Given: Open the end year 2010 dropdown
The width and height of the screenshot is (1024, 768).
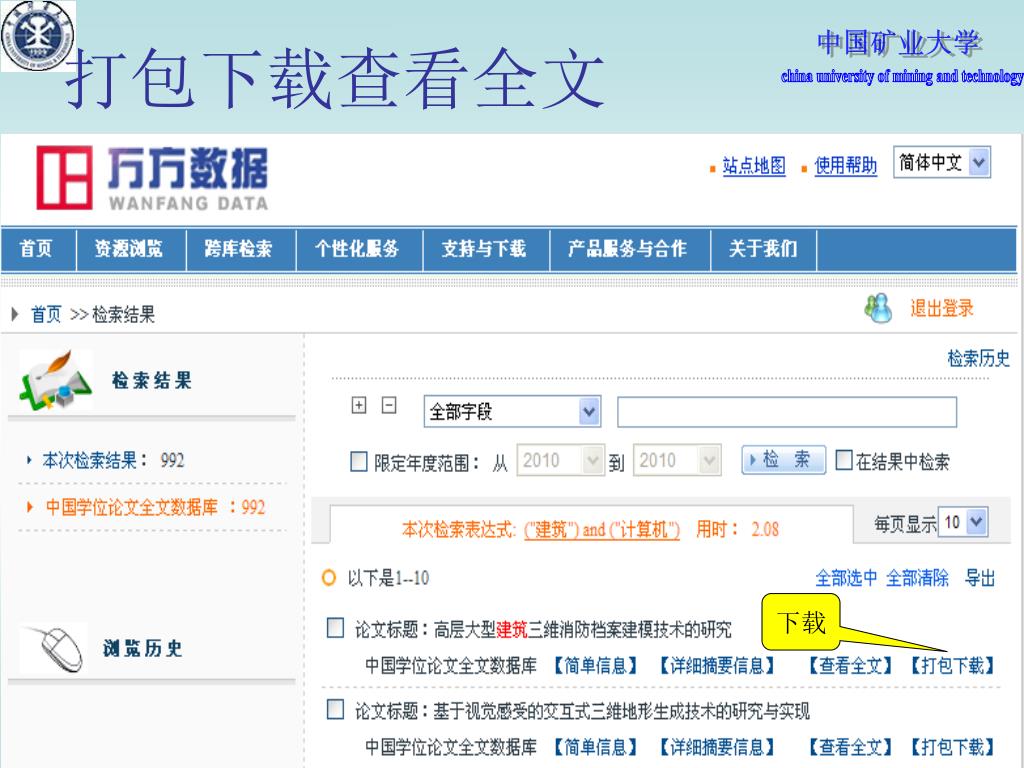Looking at the screenshot, I should click(x=677, y=460).
